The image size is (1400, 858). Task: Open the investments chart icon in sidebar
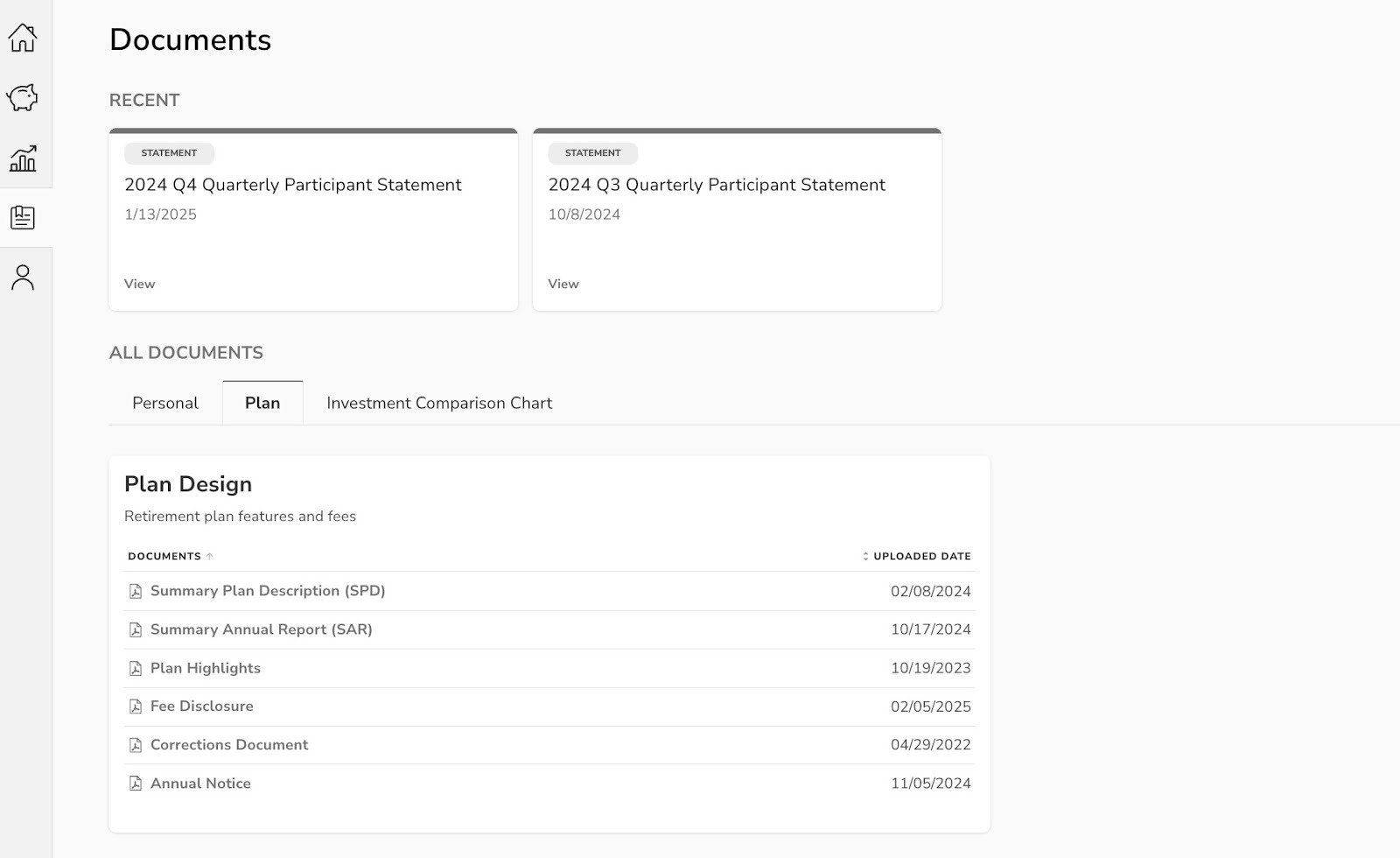coord(23,158)
